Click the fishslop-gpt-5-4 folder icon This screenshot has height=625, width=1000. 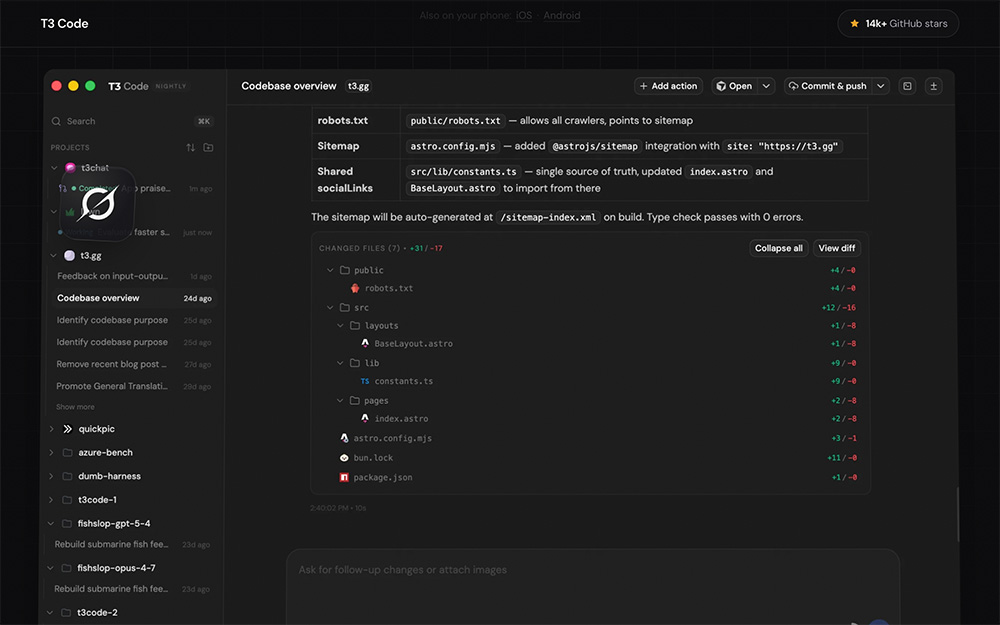[x=66, y=524]
